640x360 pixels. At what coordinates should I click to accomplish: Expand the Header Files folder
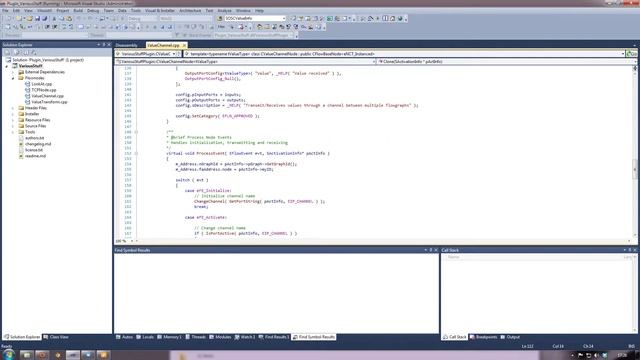(x=13, y=108)
